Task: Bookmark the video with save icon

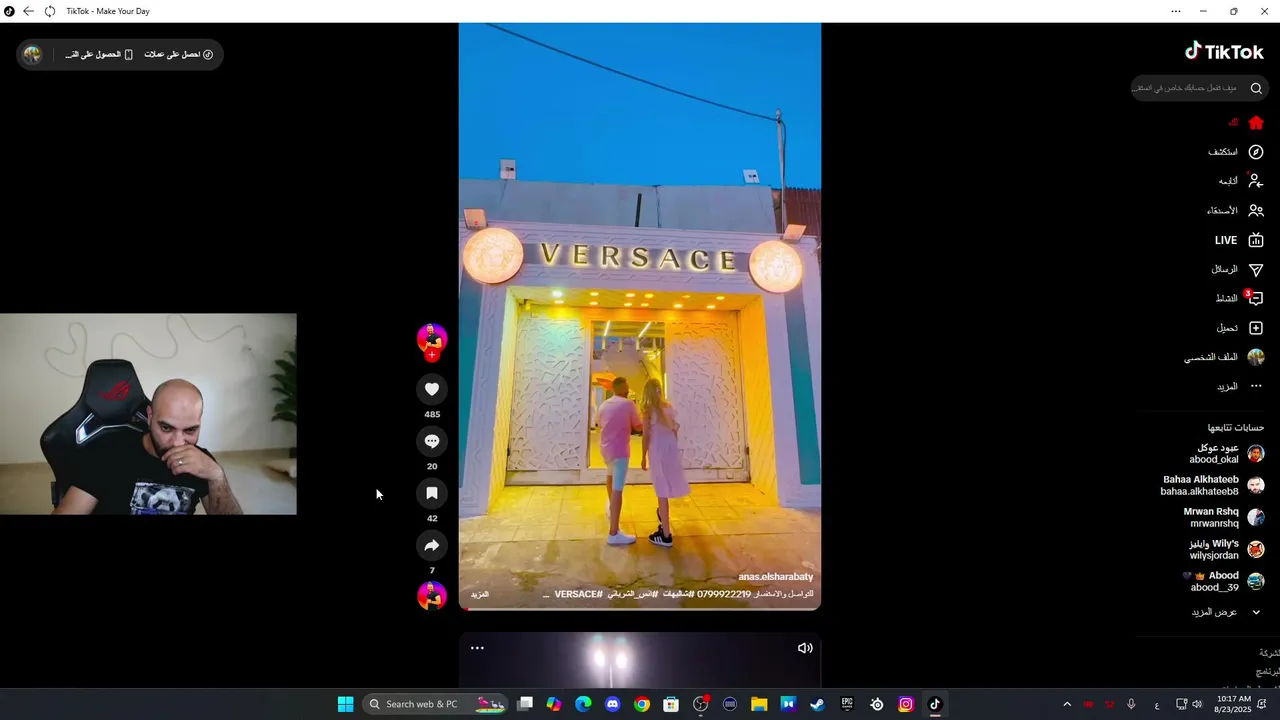Action: (432, 493)
